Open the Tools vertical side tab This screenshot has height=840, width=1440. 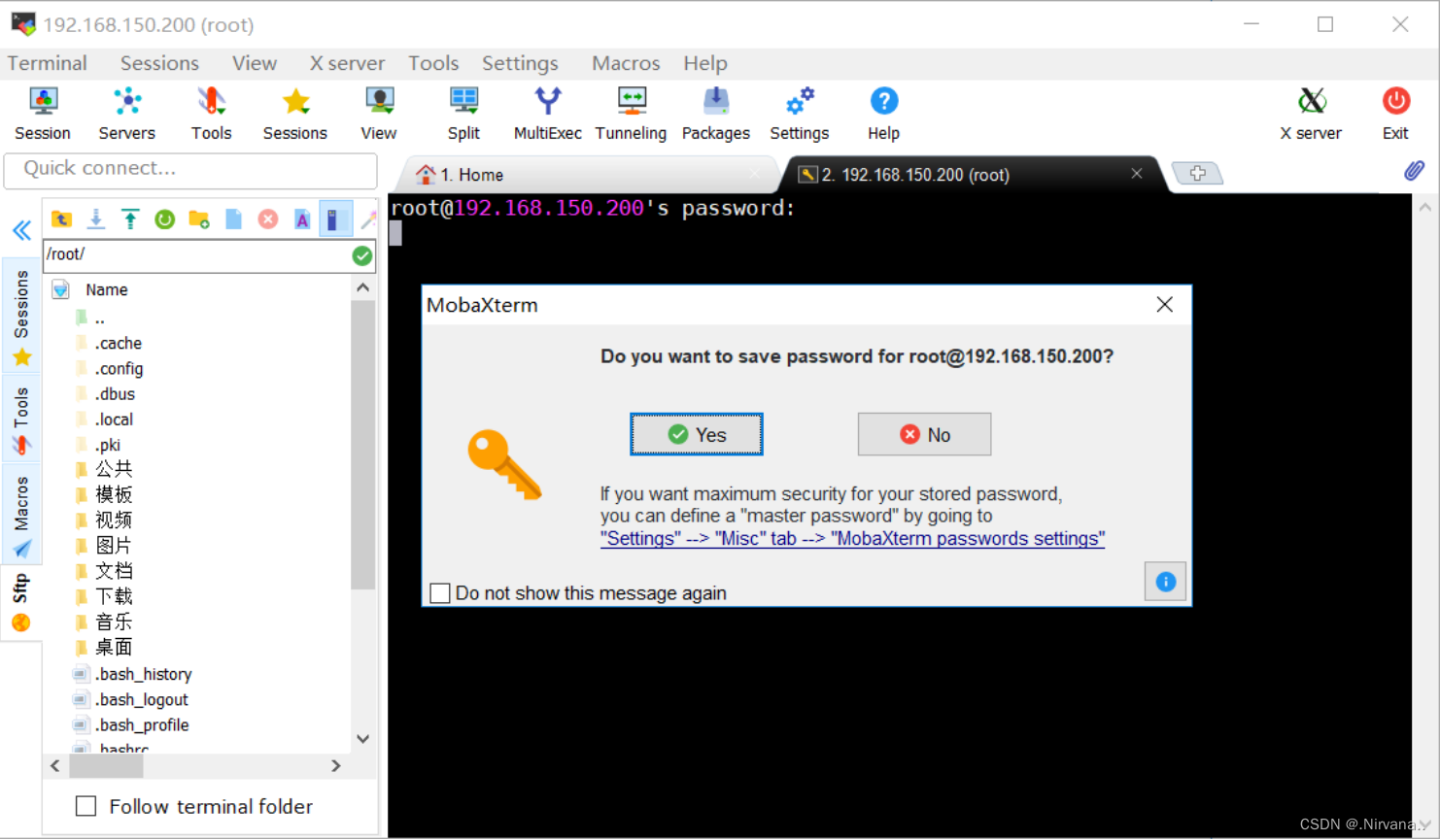(21, 420)
